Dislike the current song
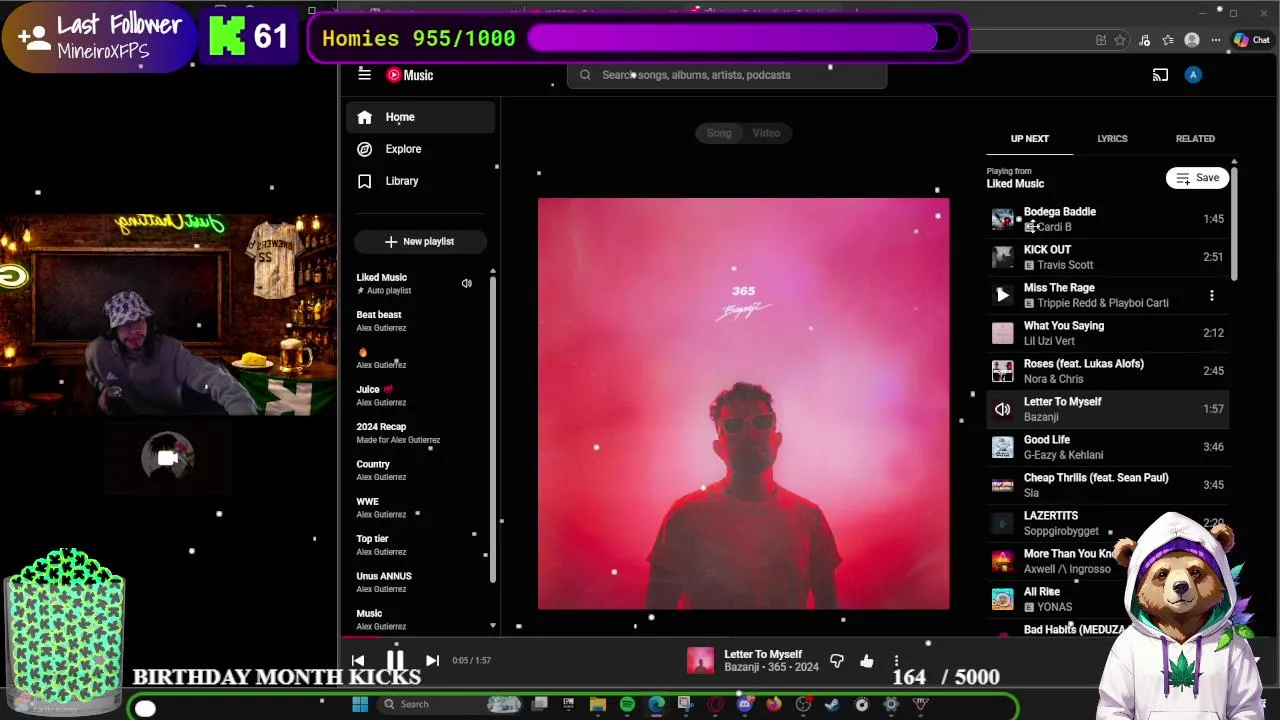Viewport: 1280px width, 720px height. (x=837, y=661)
